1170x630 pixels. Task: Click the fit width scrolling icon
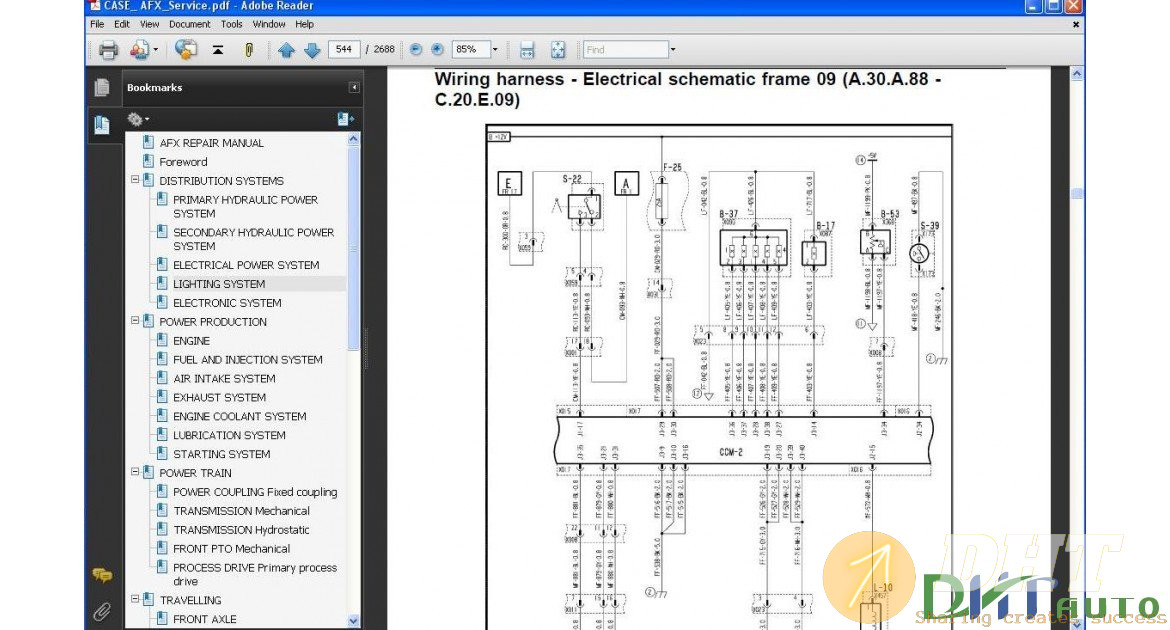tap(527, 50)
